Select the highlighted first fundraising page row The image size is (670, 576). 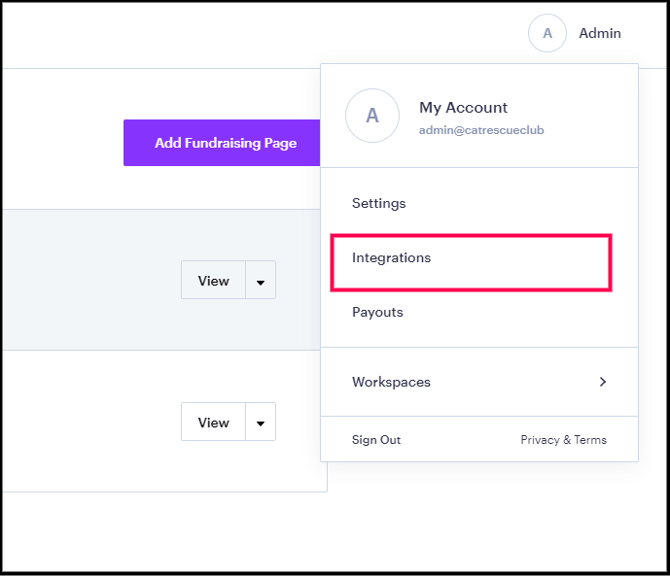point(90,280)
